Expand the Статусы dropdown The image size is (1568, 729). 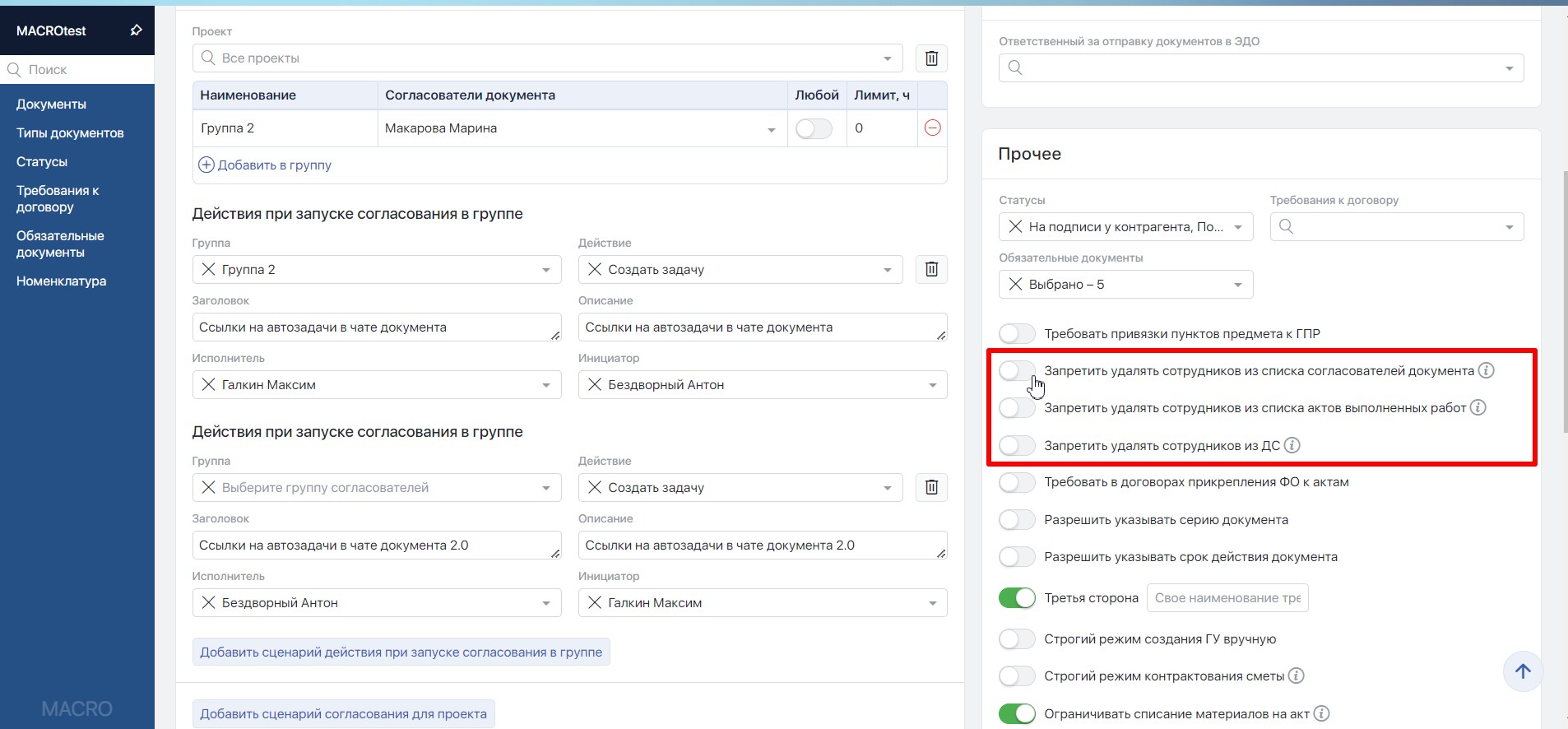1237,227
